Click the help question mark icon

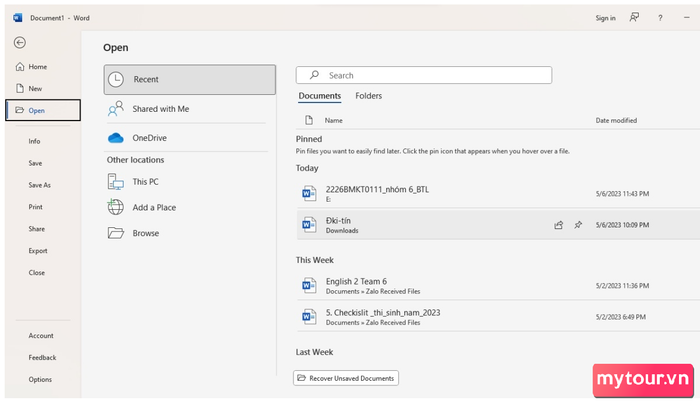pyautogui.click(x=660, y=18)
